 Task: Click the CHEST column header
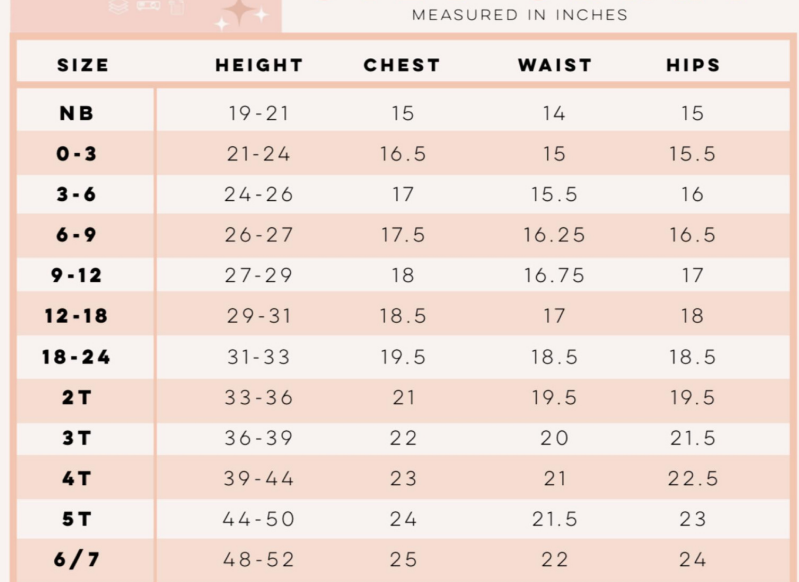402,65
